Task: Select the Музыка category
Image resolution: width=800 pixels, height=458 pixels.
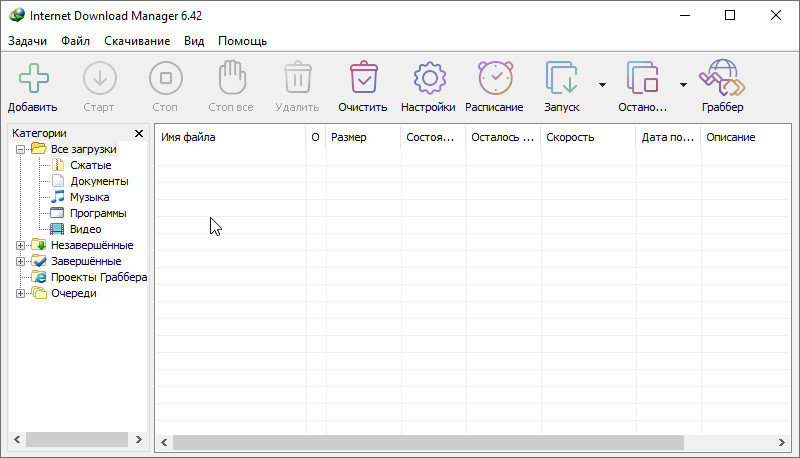Action: coord(89,197)
